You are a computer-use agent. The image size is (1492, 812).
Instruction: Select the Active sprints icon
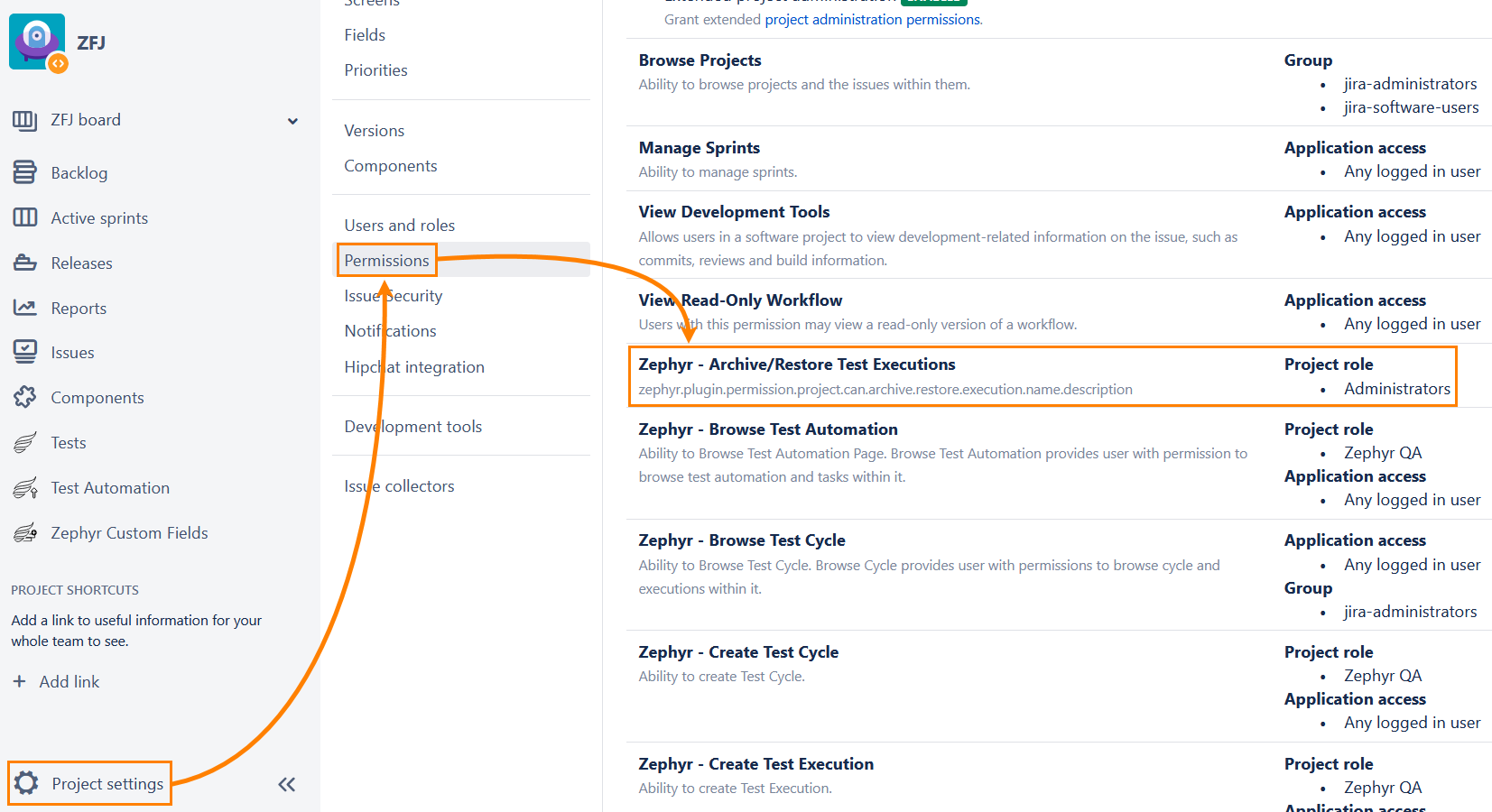click(26, 217)
